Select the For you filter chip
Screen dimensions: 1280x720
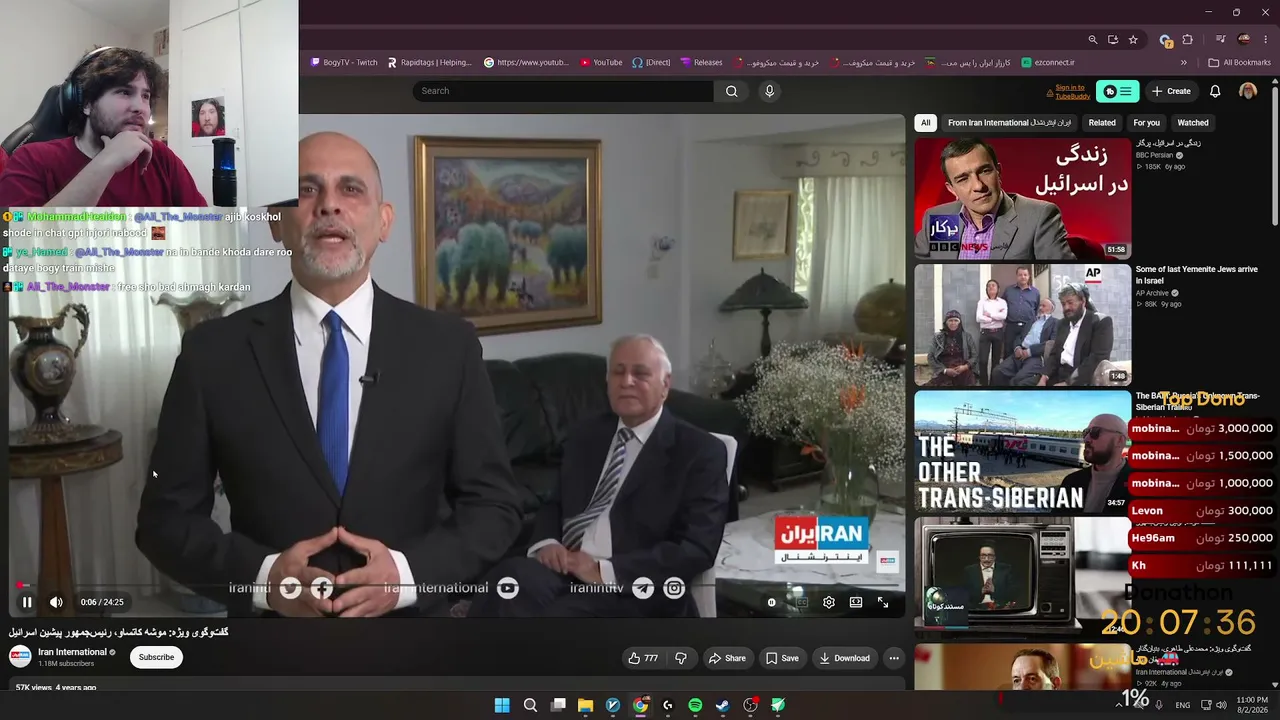click(1146, 123)
